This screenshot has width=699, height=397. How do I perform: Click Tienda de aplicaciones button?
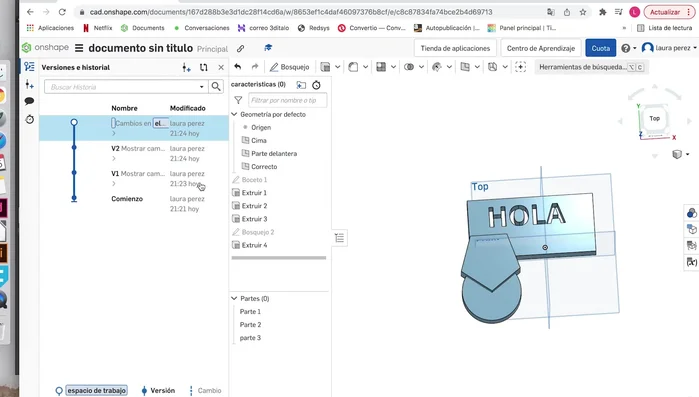pos(455,48)
